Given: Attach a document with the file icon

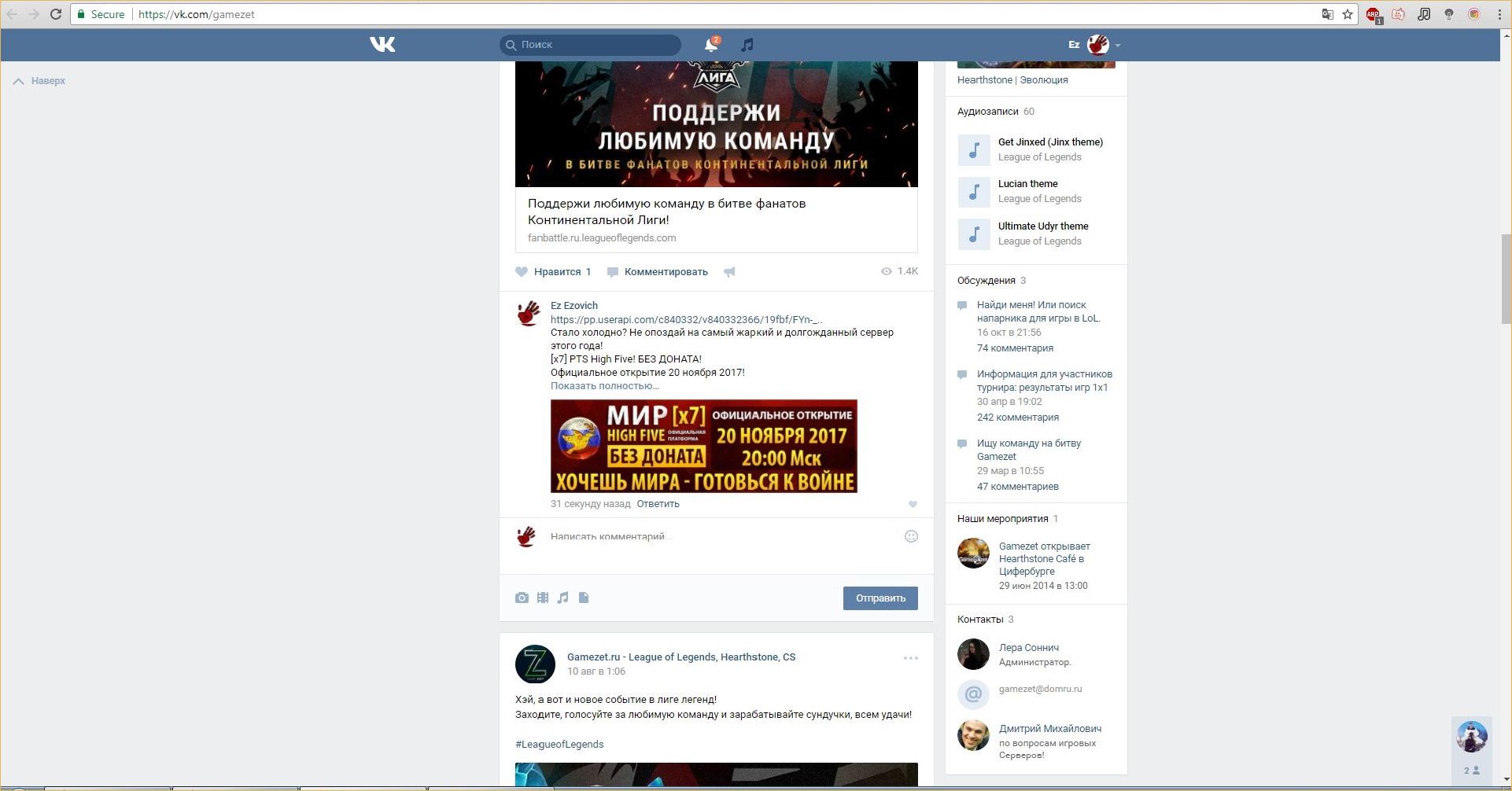Looking at the screenshot, I should [x=584, y=598].
